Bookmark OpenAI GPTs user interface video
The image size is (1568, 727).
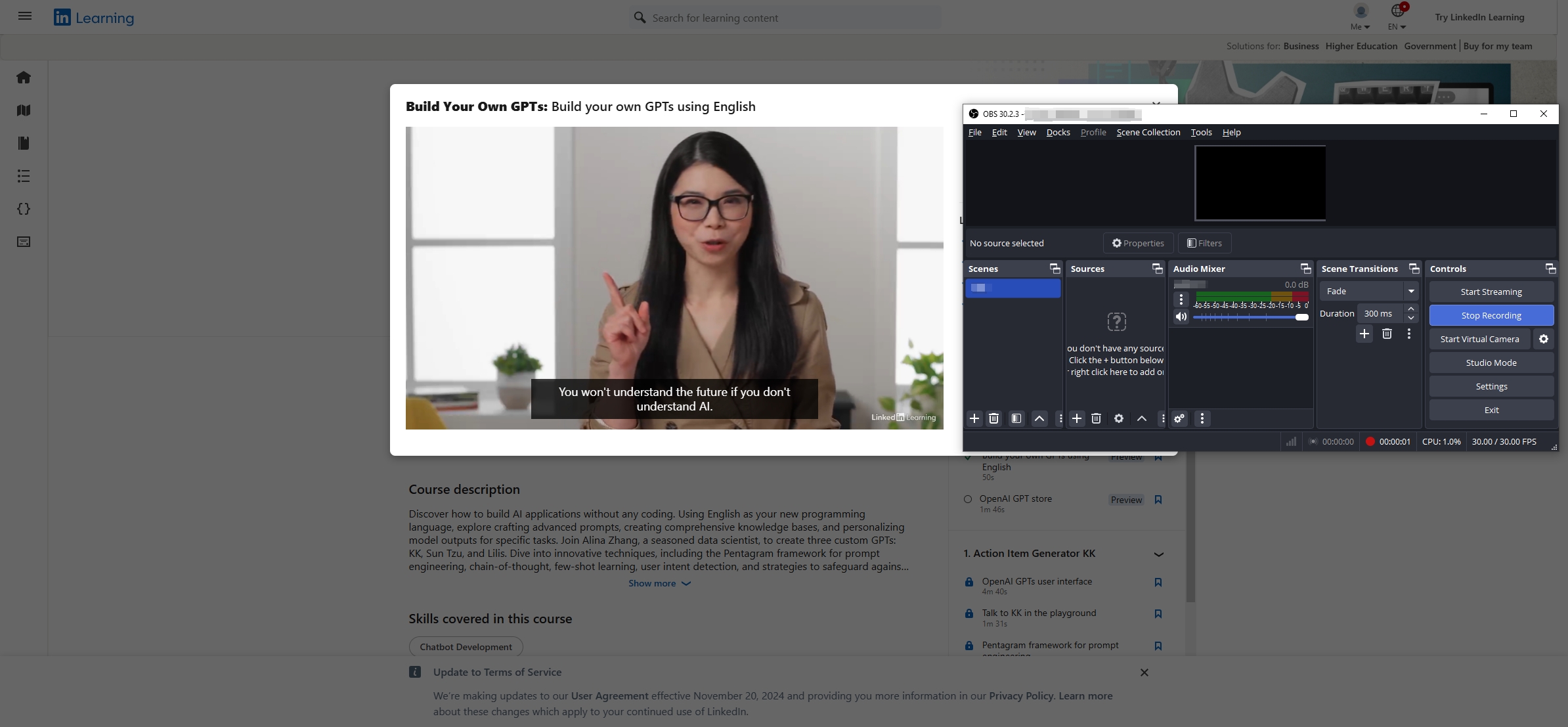1158,583
